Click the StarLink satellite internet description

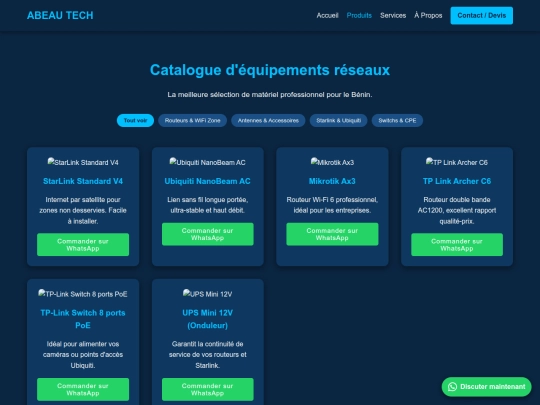pos(83,210)
